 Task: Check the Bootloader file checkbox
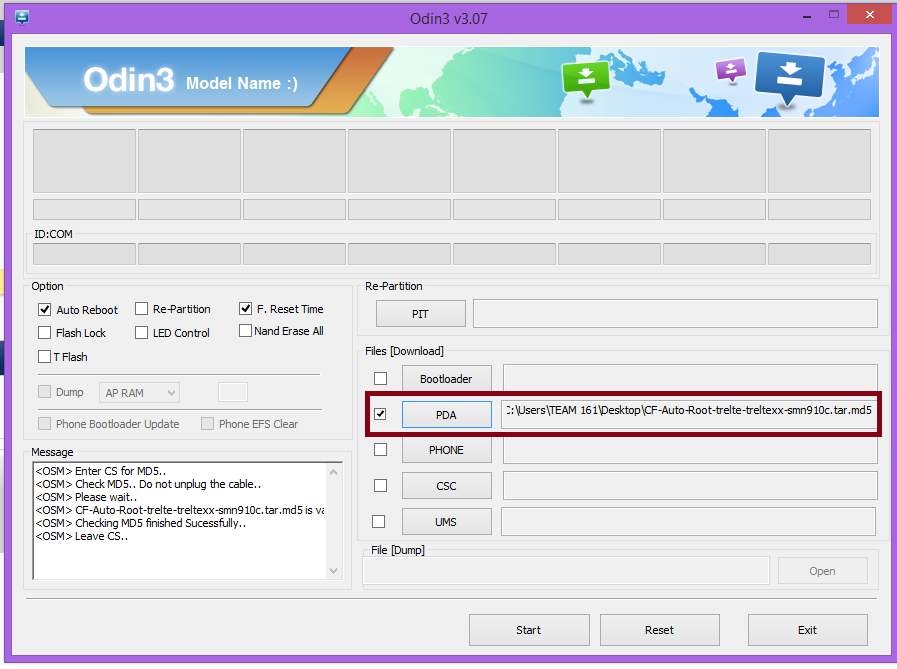click(380, 378)
